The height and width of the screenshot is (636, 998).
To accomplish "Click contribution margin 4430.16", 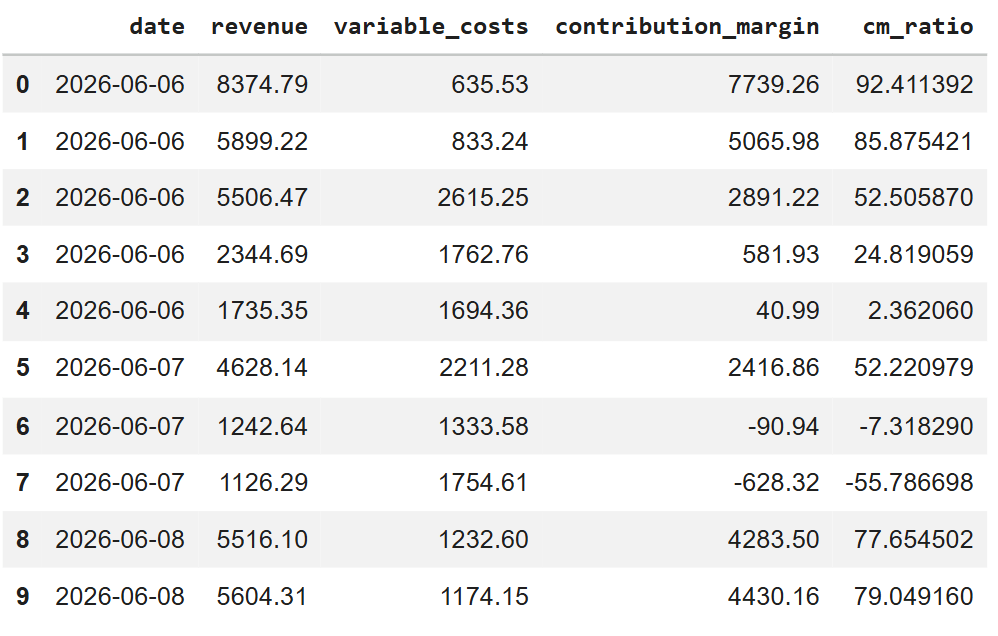I will pyautogui.click(x=773, y=597).
